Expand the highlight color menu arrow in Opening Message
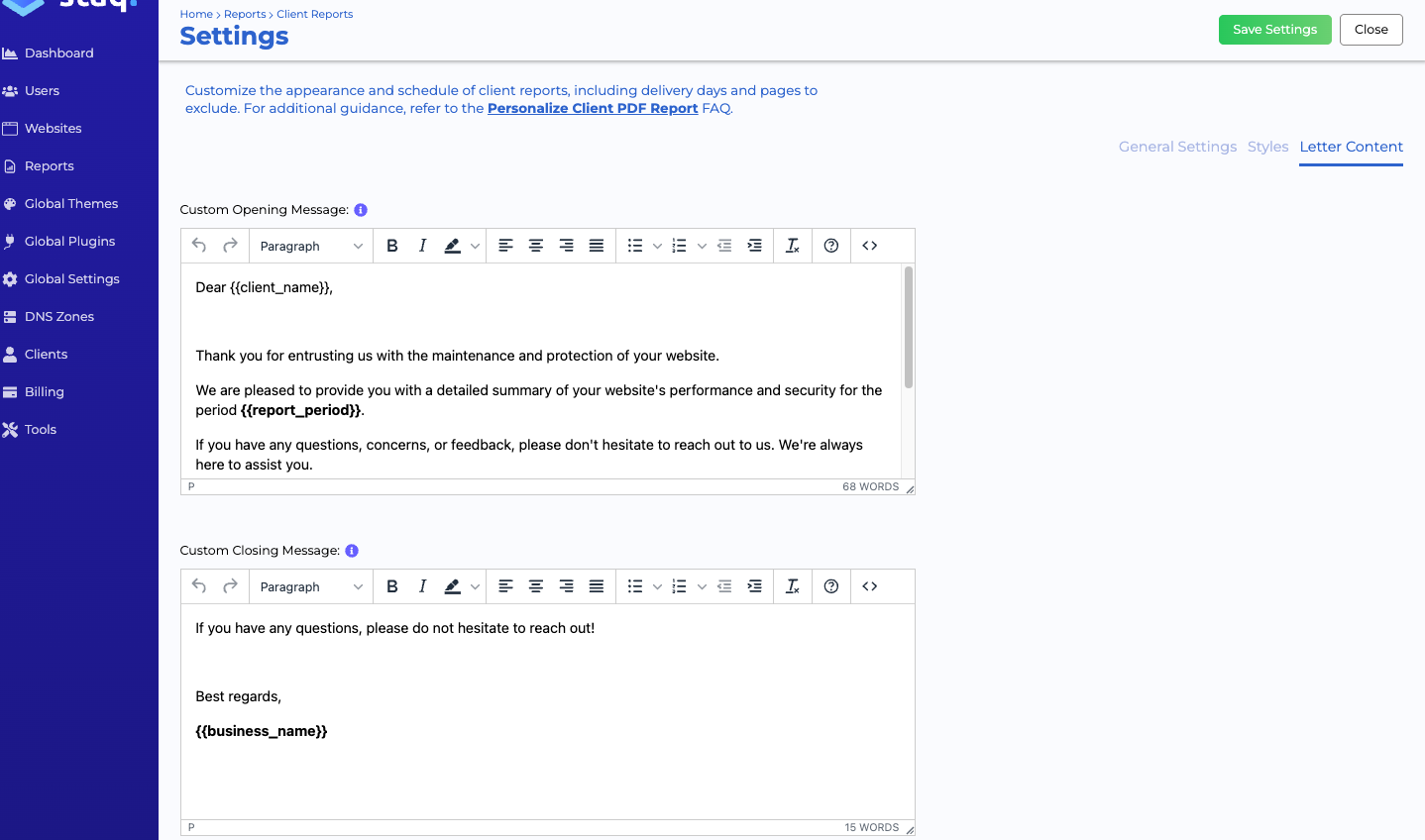 coord(476,246)
